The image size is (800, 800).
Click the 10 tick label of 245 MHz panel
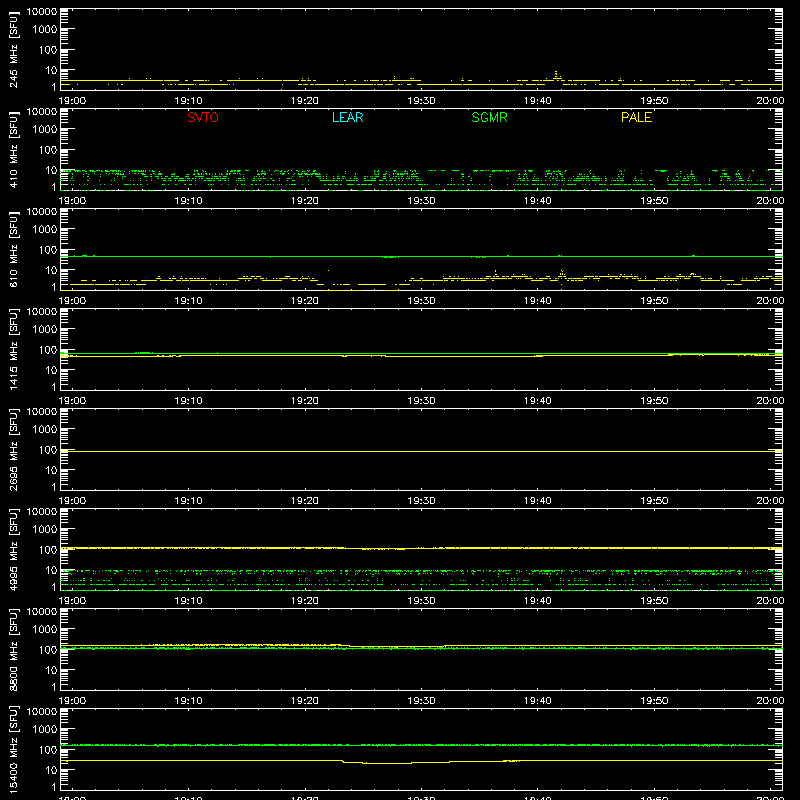51,70
